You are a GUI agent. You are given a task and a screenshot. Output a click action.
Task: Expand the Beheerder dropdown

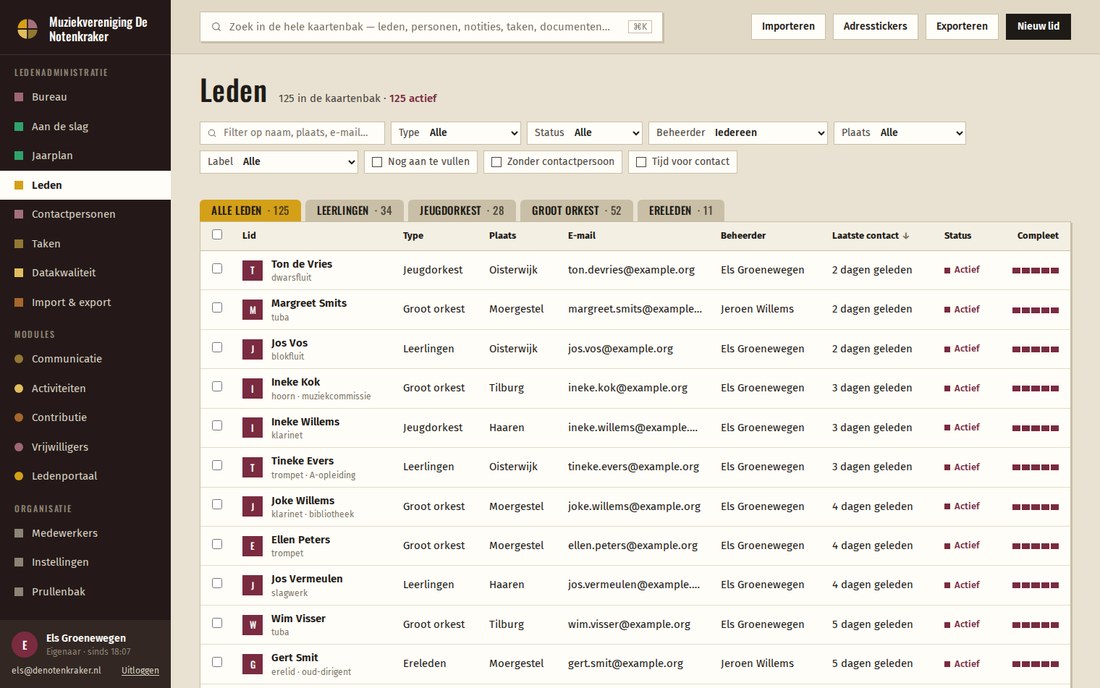point(738,133)
